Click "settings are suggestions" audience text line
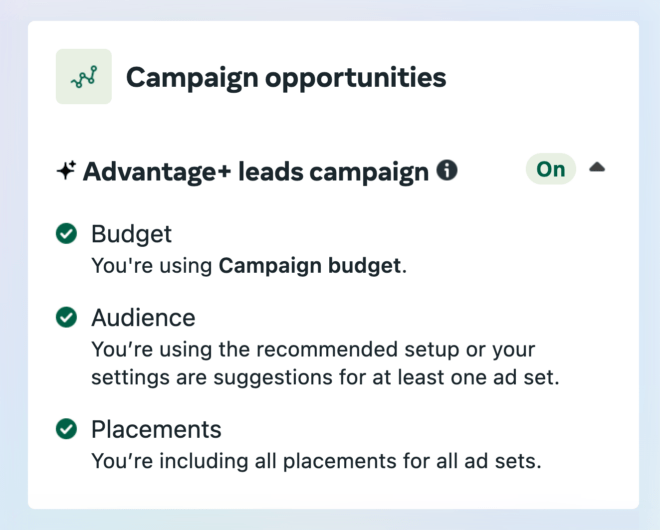Viewport: 660px width, 530px height. [325, 377]
